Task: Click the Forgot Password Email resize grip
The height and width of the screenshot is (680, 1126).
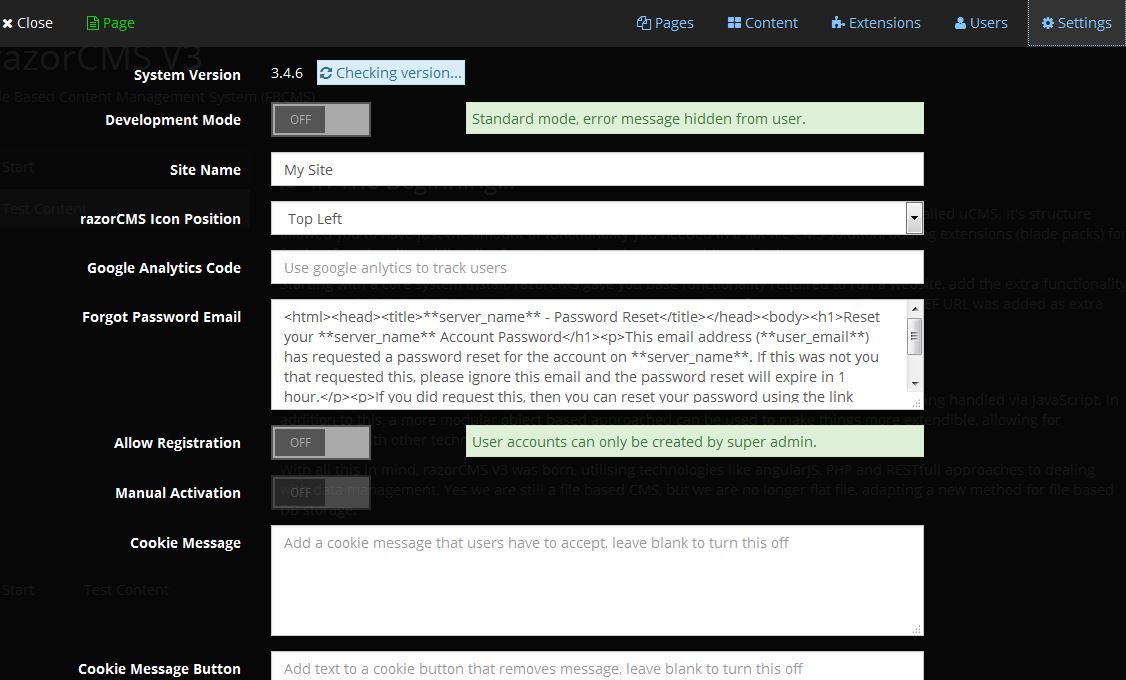Action: [x=916, y=404]
